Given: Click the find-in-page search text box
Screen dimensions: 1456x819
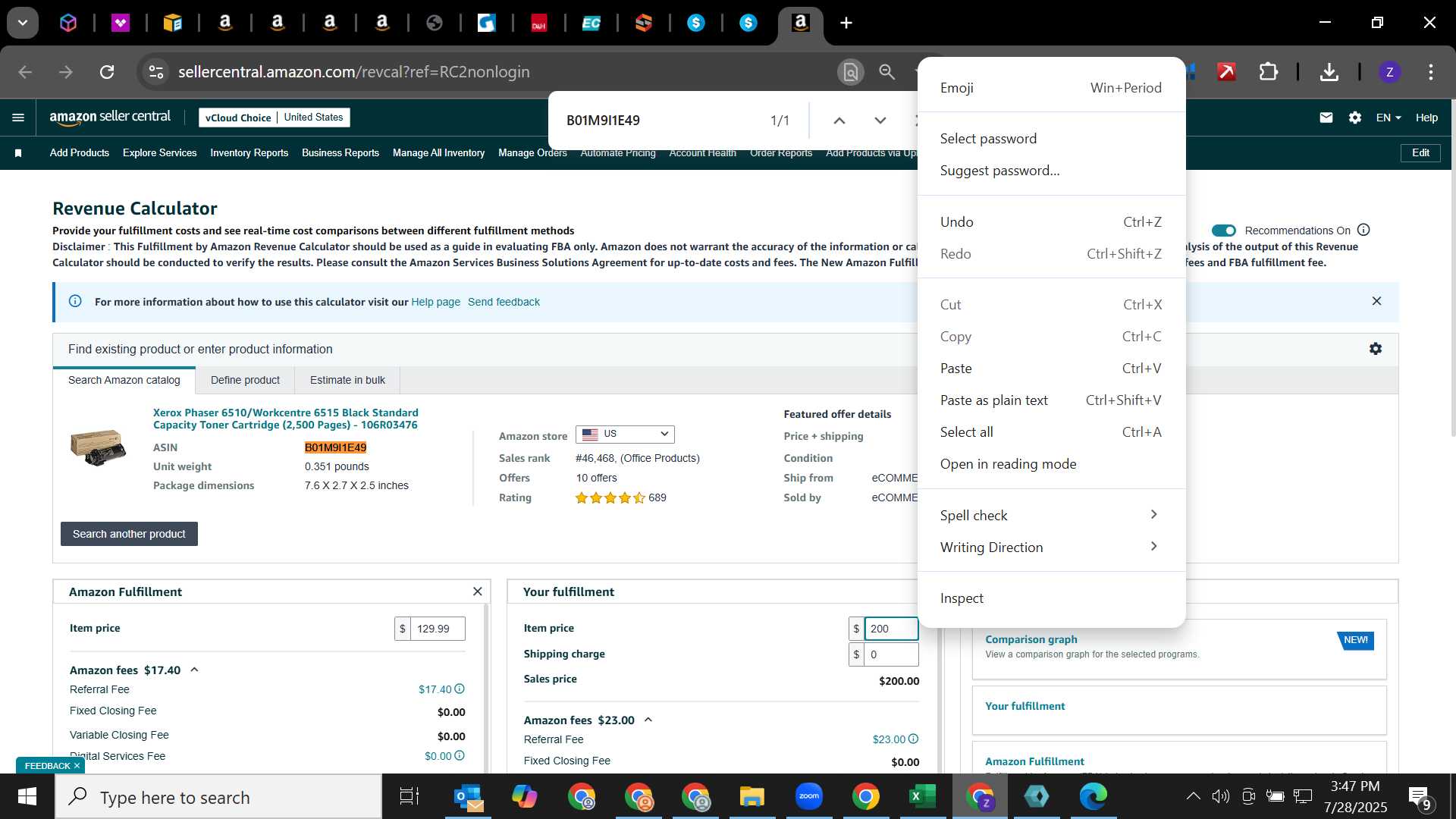Looking at the screenshot, I should pyautogui.click(x=660, y=121).
